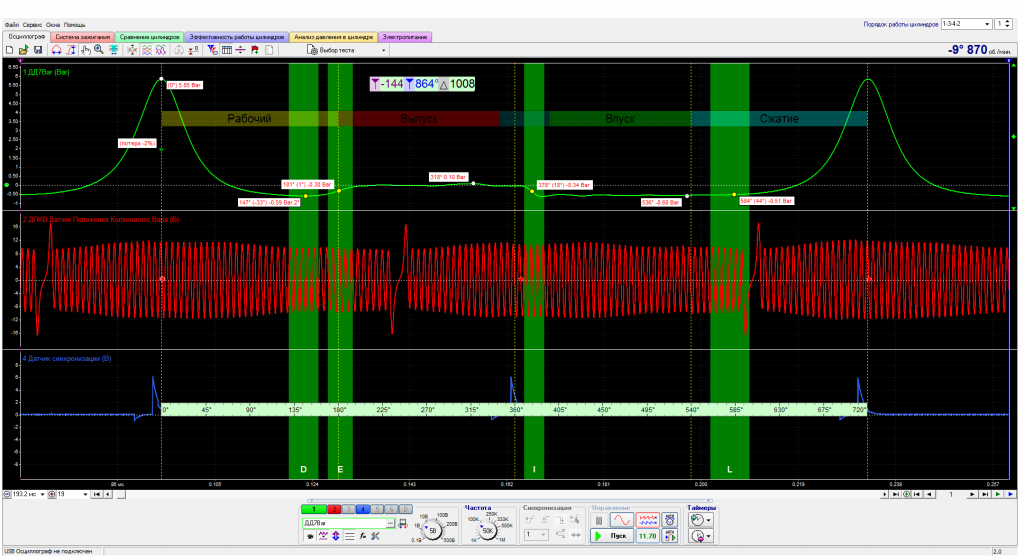Click the Пуск start button

[x=612, y=536]
